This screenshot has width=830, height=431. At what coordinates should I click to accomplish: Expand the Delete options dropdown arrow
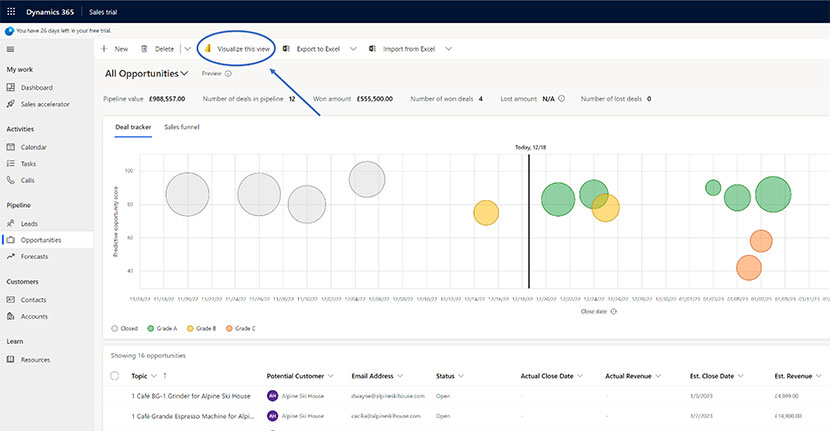click(x=187, y=49)
